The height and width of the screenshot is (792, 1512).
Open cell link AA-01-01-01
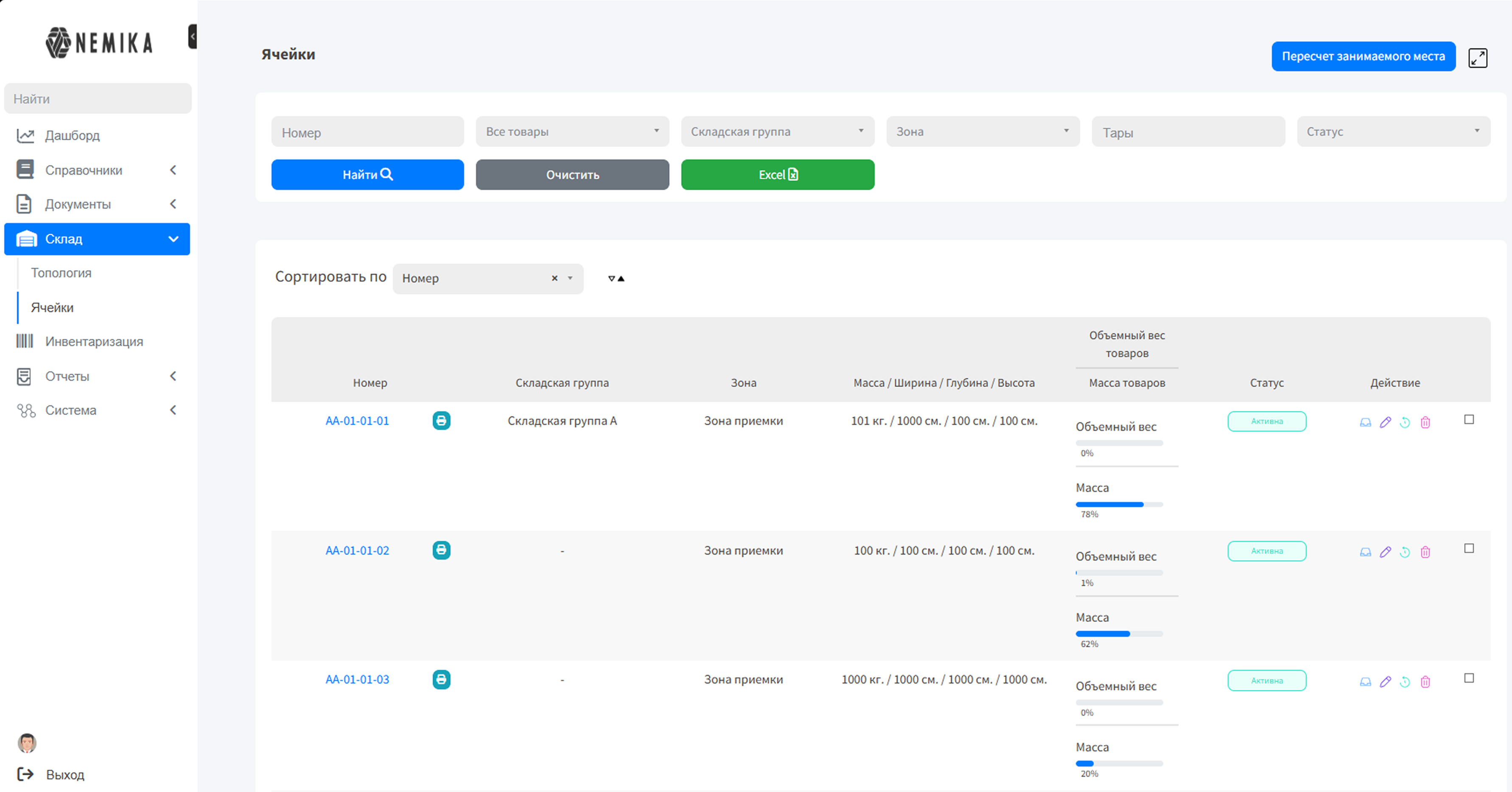357,421
